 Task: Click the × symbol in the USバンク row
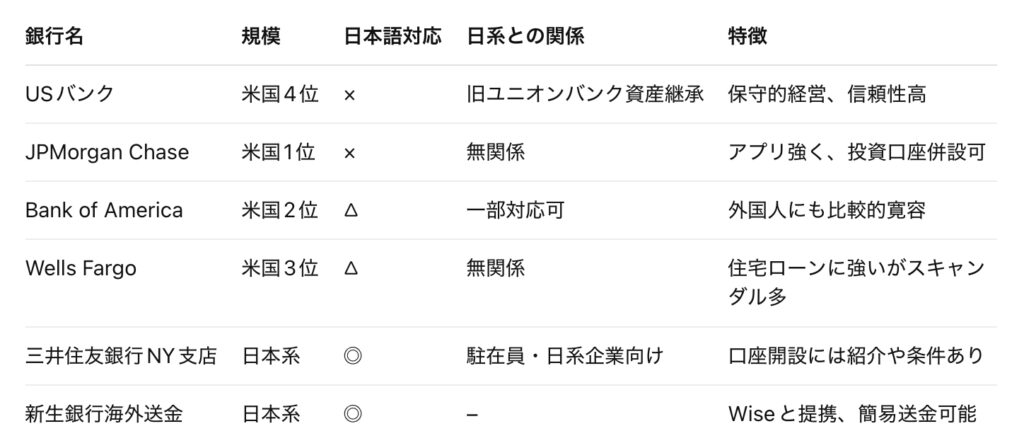pos(349,95)
